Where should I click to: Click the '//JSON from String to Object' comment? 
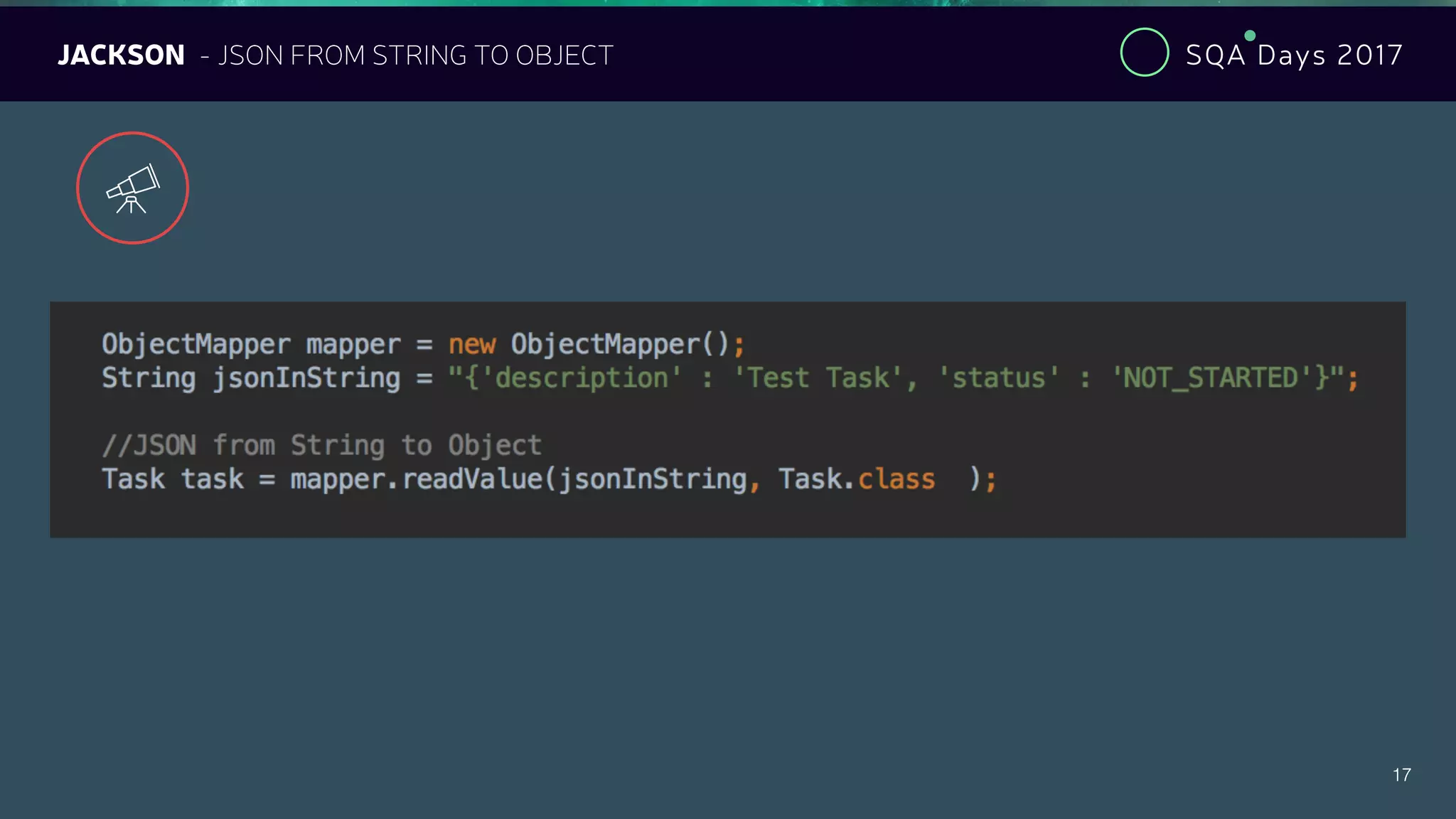click(x=322, y=446)
